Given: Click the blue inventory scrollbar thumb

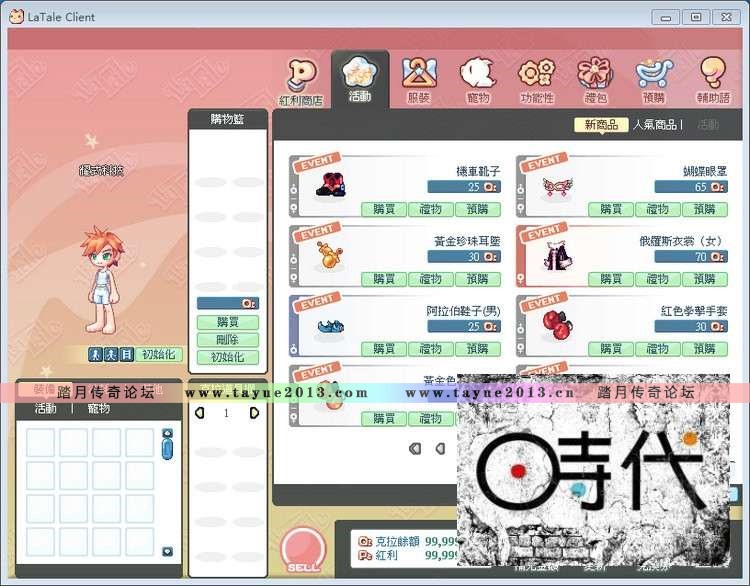Looking at the screenshot, I should (167, 450).
